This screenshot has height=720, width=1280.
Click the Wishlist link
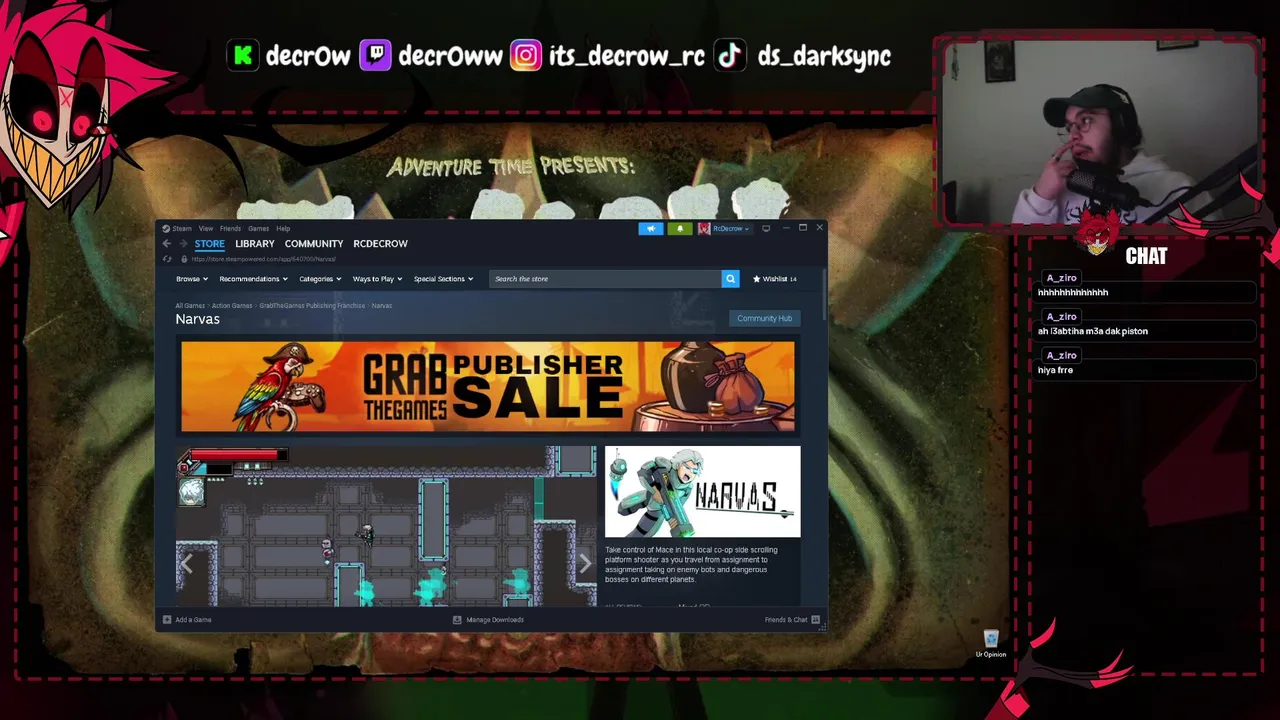coord(775,279)
